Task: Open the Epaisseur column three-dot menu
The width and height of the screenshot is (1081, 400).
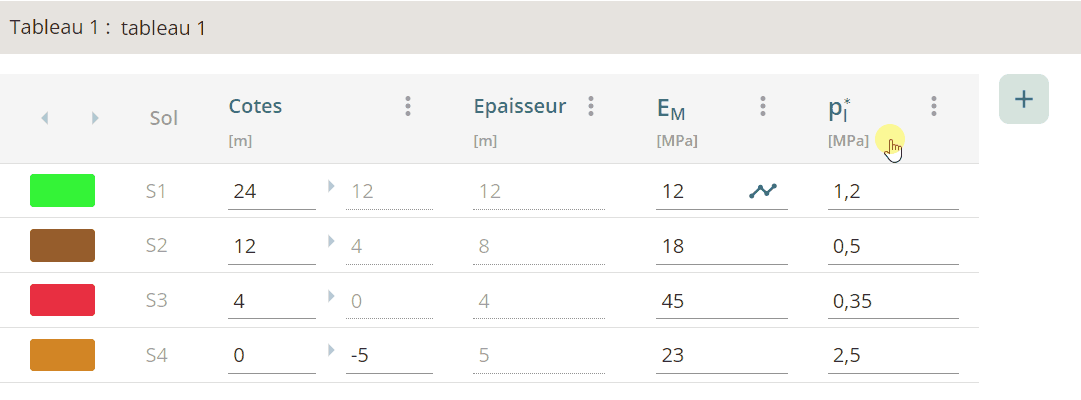Action: tap(591, 106)
